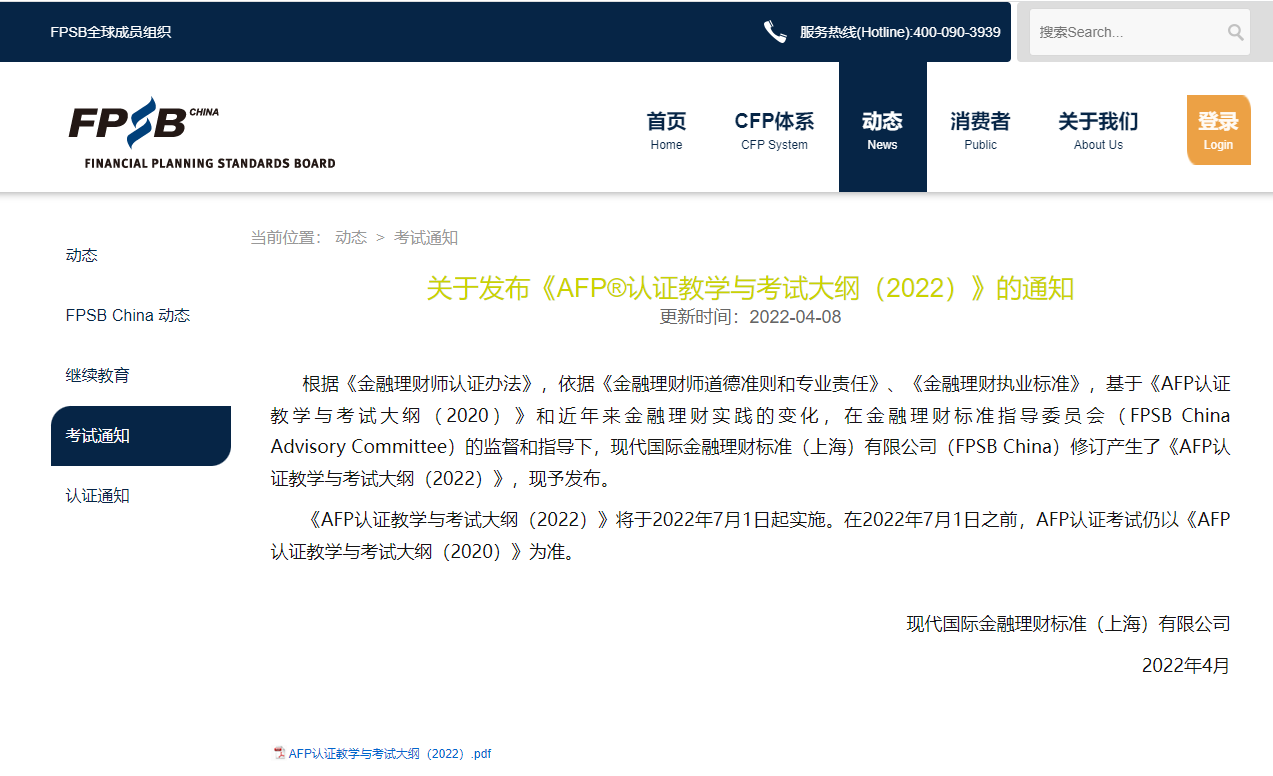Click the hotline number 400-090-3939
1273x776 pixels.
coord(957,32)
